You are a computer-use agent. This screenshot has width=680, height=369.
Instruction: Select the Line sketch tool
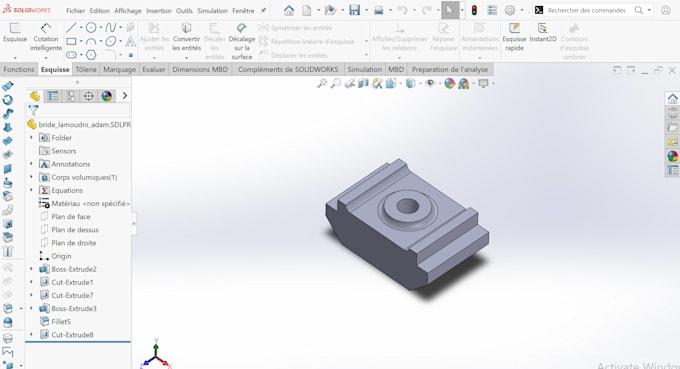[x=71, y=28]
